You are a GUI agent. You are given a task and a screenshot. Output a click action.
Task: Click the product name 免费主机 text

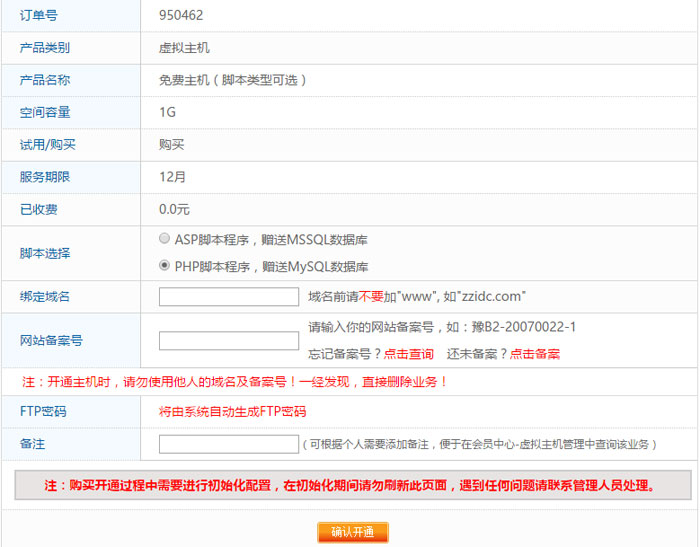(232, 80)
